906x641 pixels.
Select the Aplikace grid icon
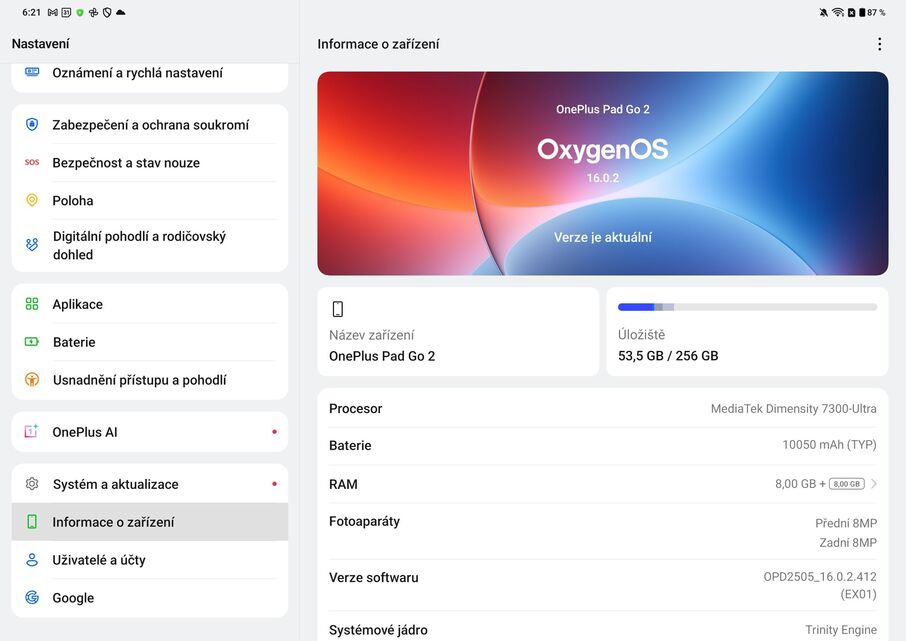tap(31, 303)
